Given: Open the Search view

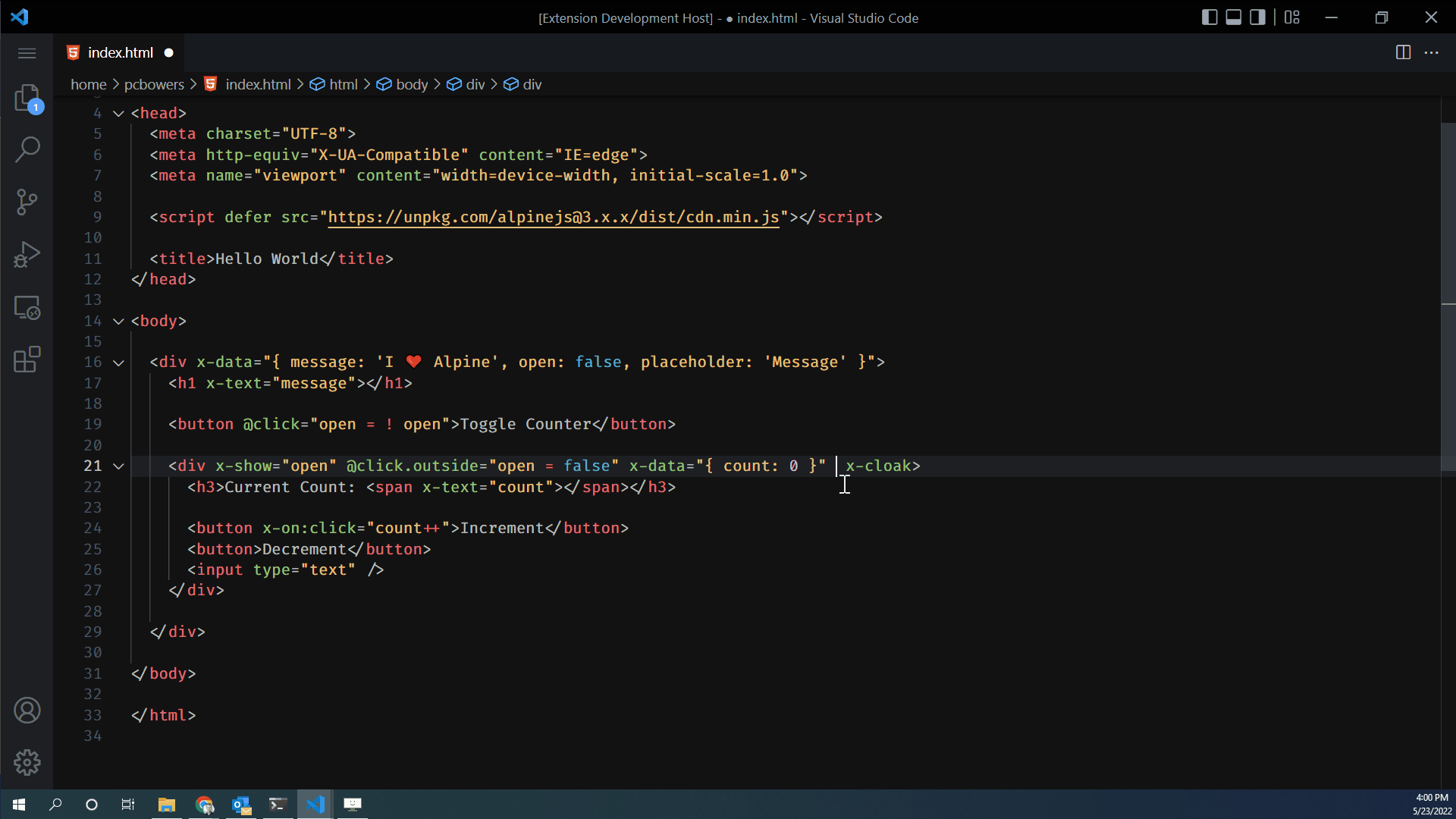Looking at the screenshot, I should pyautogui.click(x=27, y=149).
